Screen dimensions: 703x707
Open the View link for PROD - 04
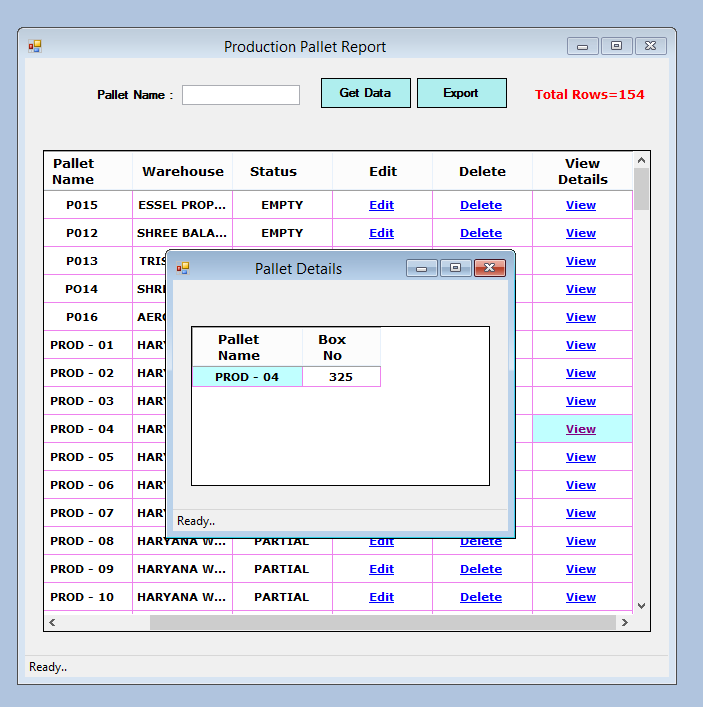581,429
